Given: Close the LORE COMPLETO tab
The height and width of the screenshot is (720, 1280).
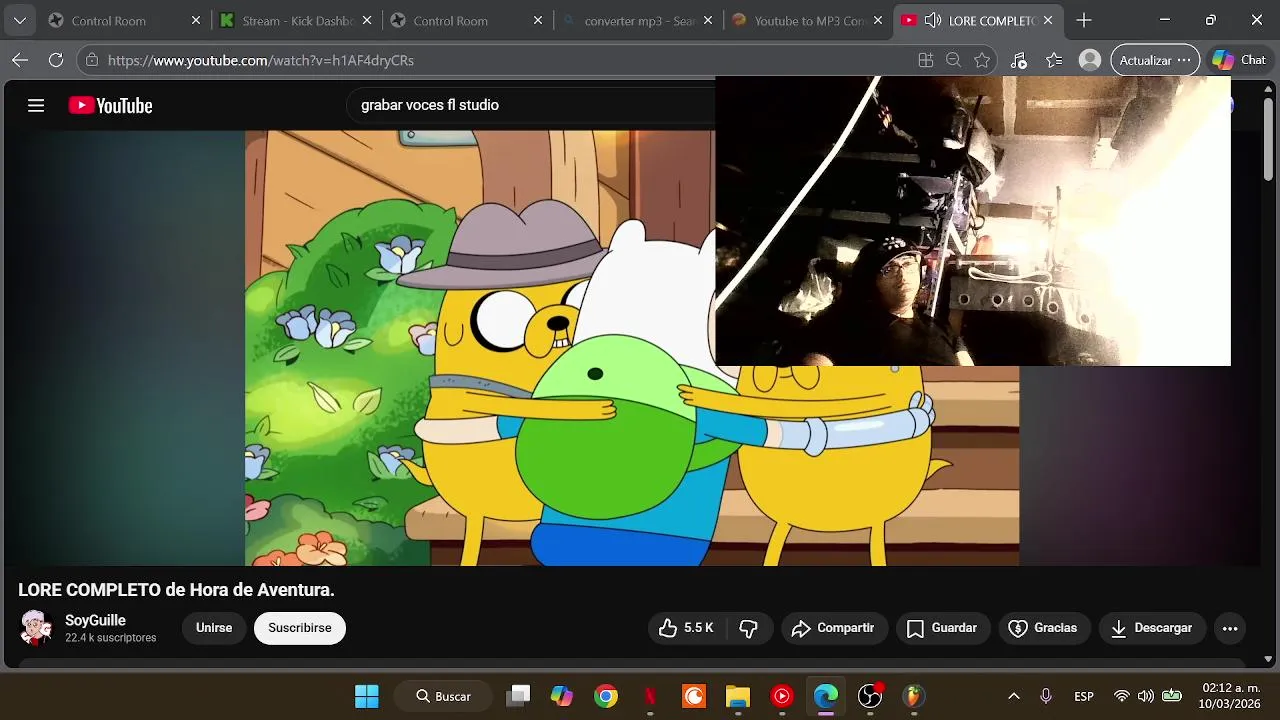Looking at the screenshot, I should click(1048, 20).
